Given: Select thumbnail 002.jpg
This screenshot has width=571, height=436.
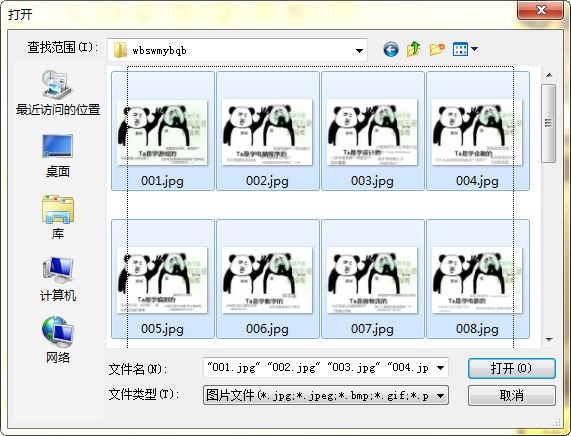Looking at the screenshot, I should [x=268, y=131].
